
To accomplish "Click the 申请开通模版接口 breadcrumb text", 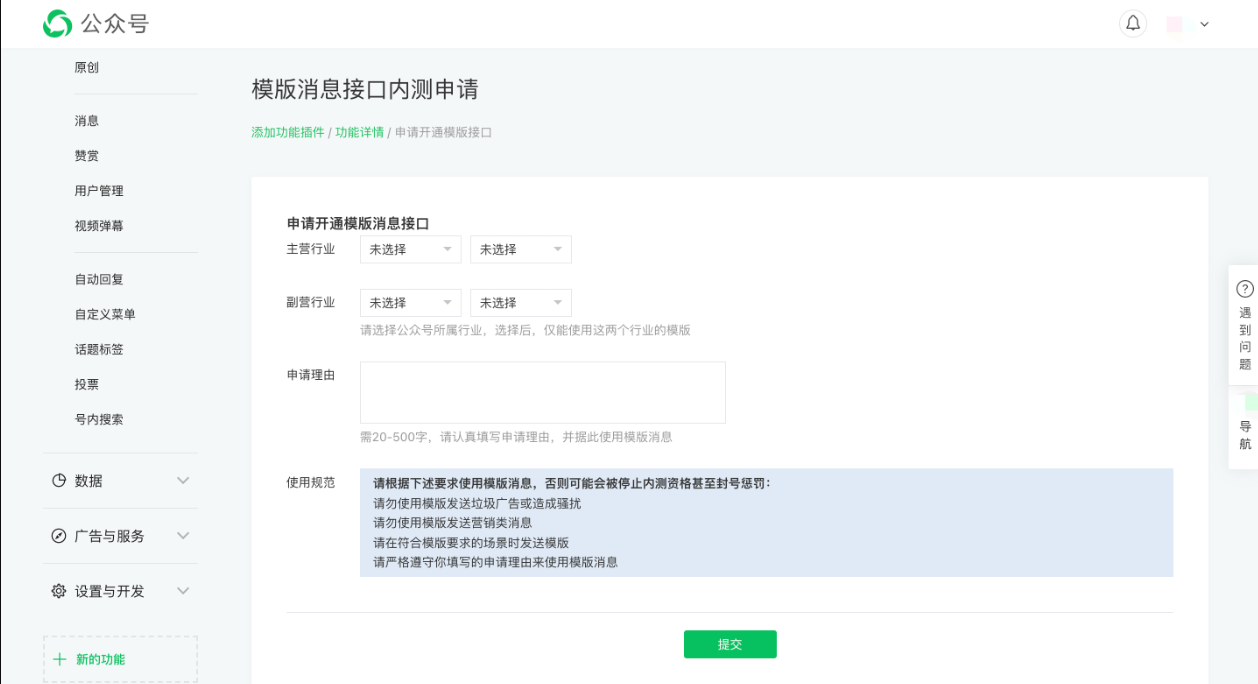I will pos(444,132).
